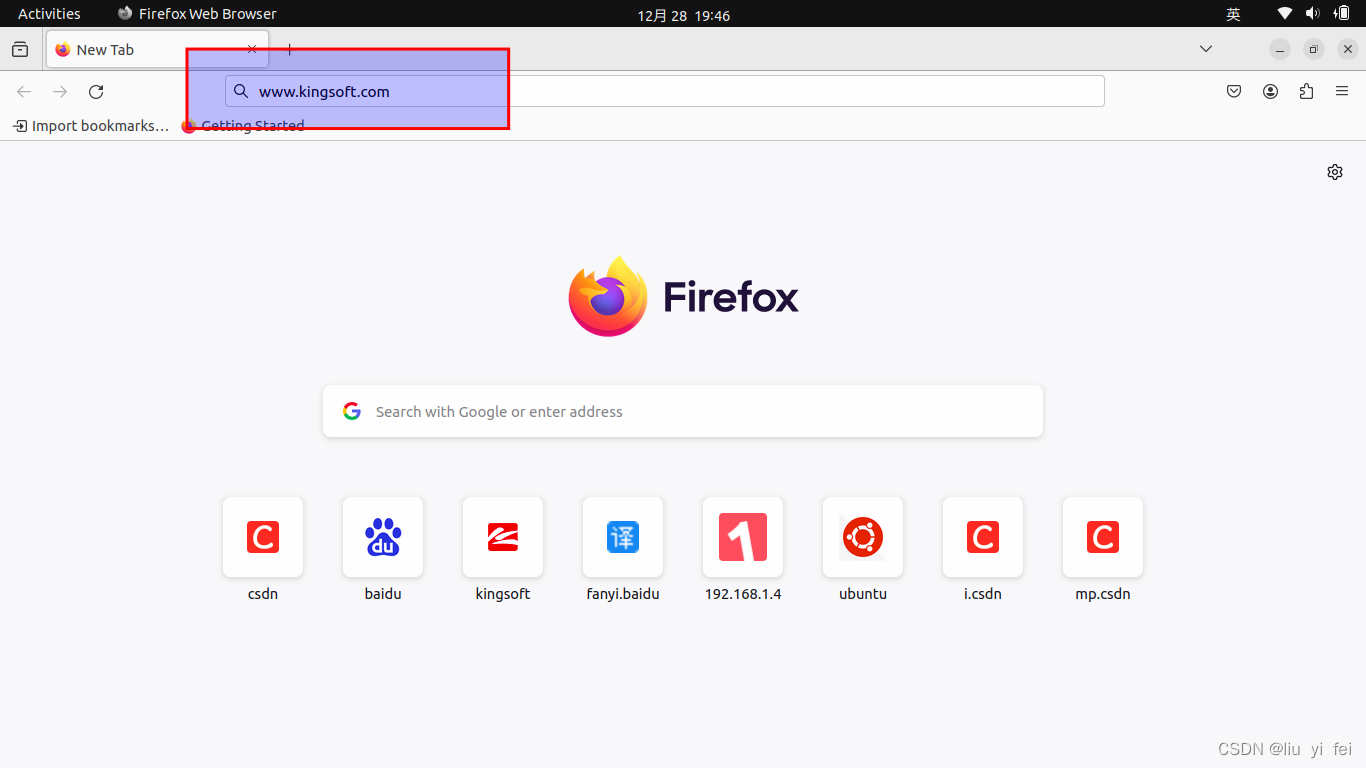This screenshot has width=1366, height=768.
Task: Open the ubuntu shortcut tile
Action: click(863, 537)
